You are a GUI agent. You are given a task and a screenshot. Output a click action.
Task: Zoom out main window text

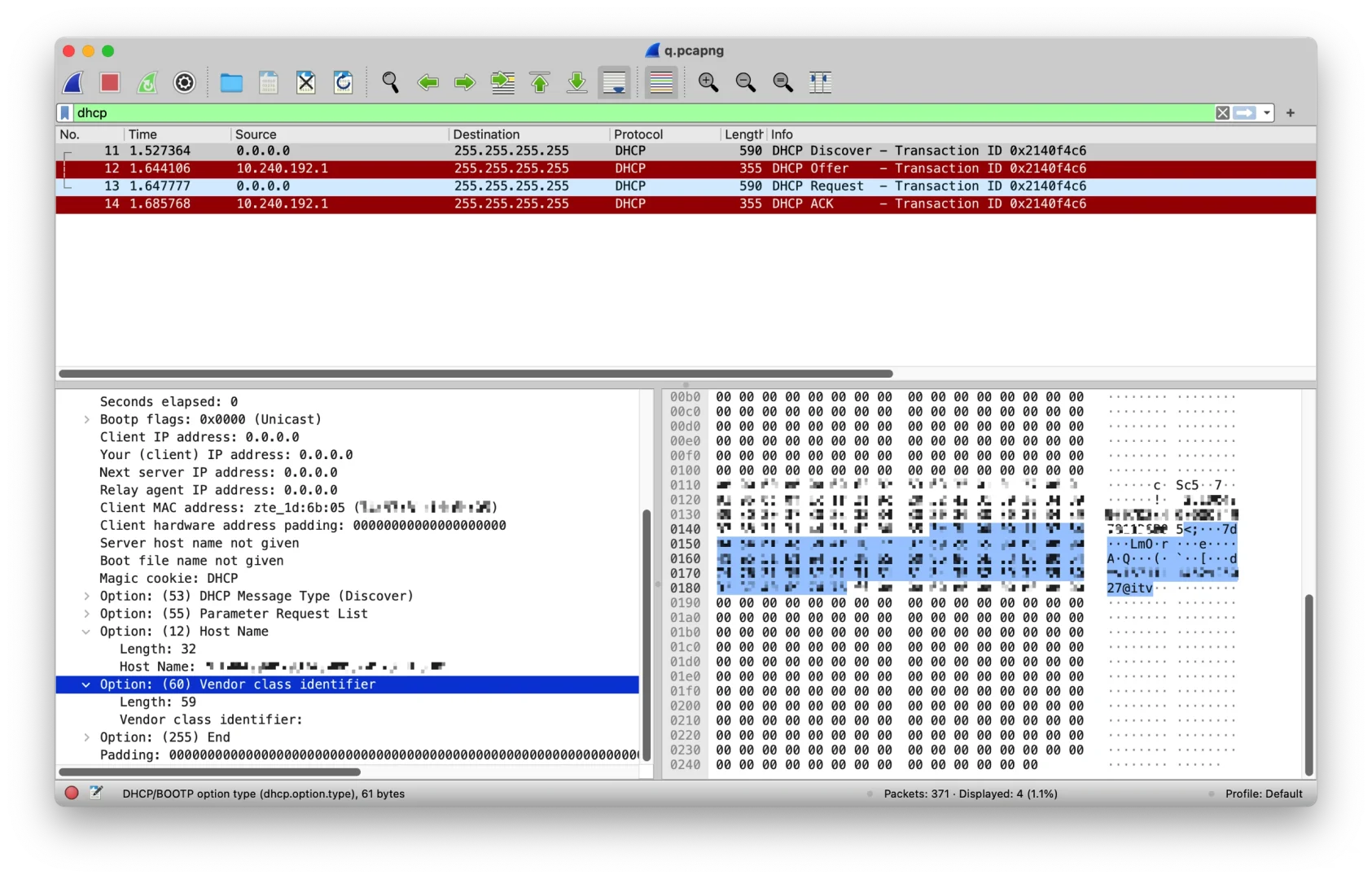click(x=746, y=82)
